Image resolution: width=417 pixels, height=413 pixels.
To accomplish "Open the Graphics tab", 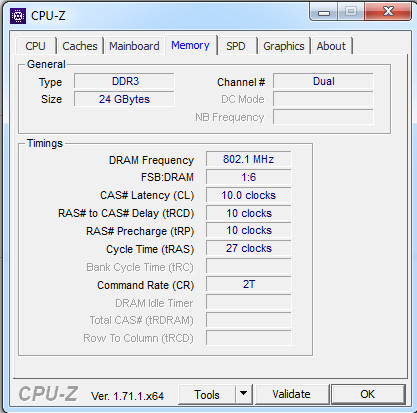I will [x=284, y=46].
